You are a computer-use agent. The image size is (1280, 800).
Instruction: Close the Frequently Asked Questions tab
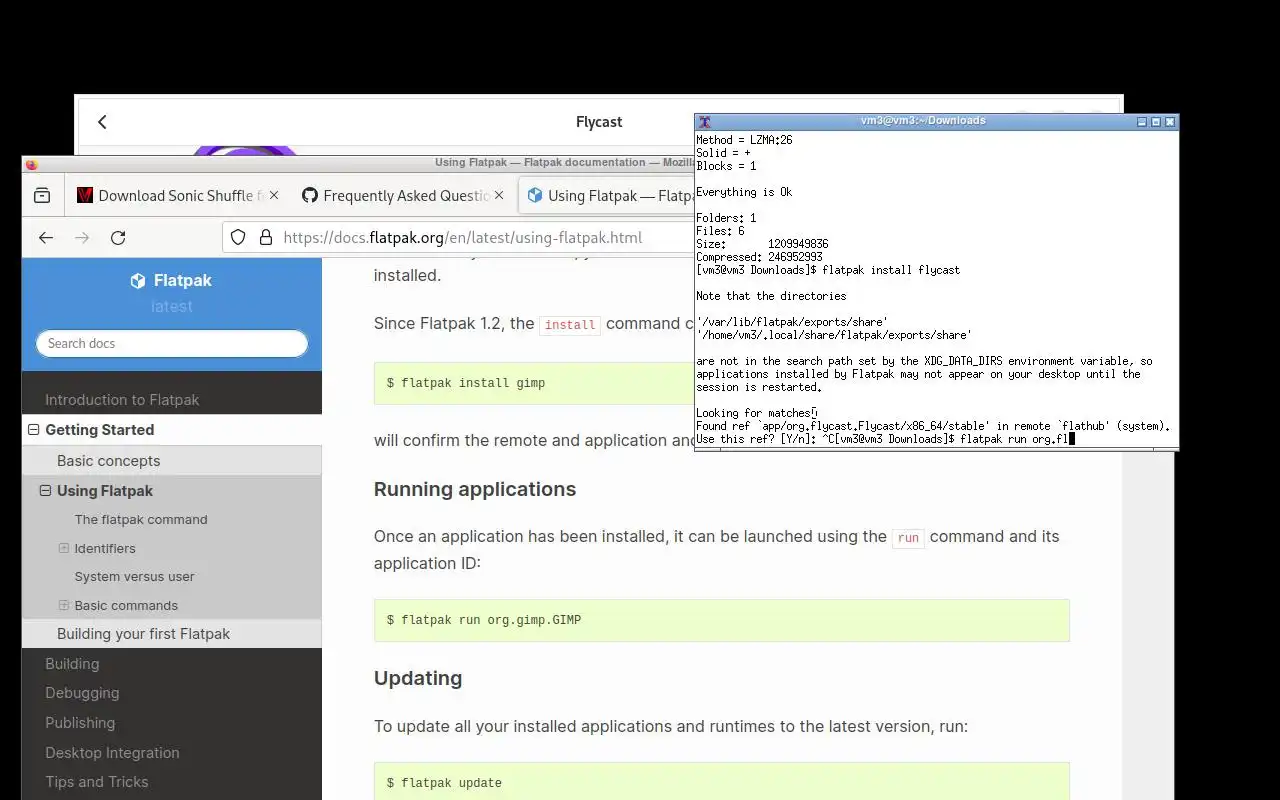(499, 196)
